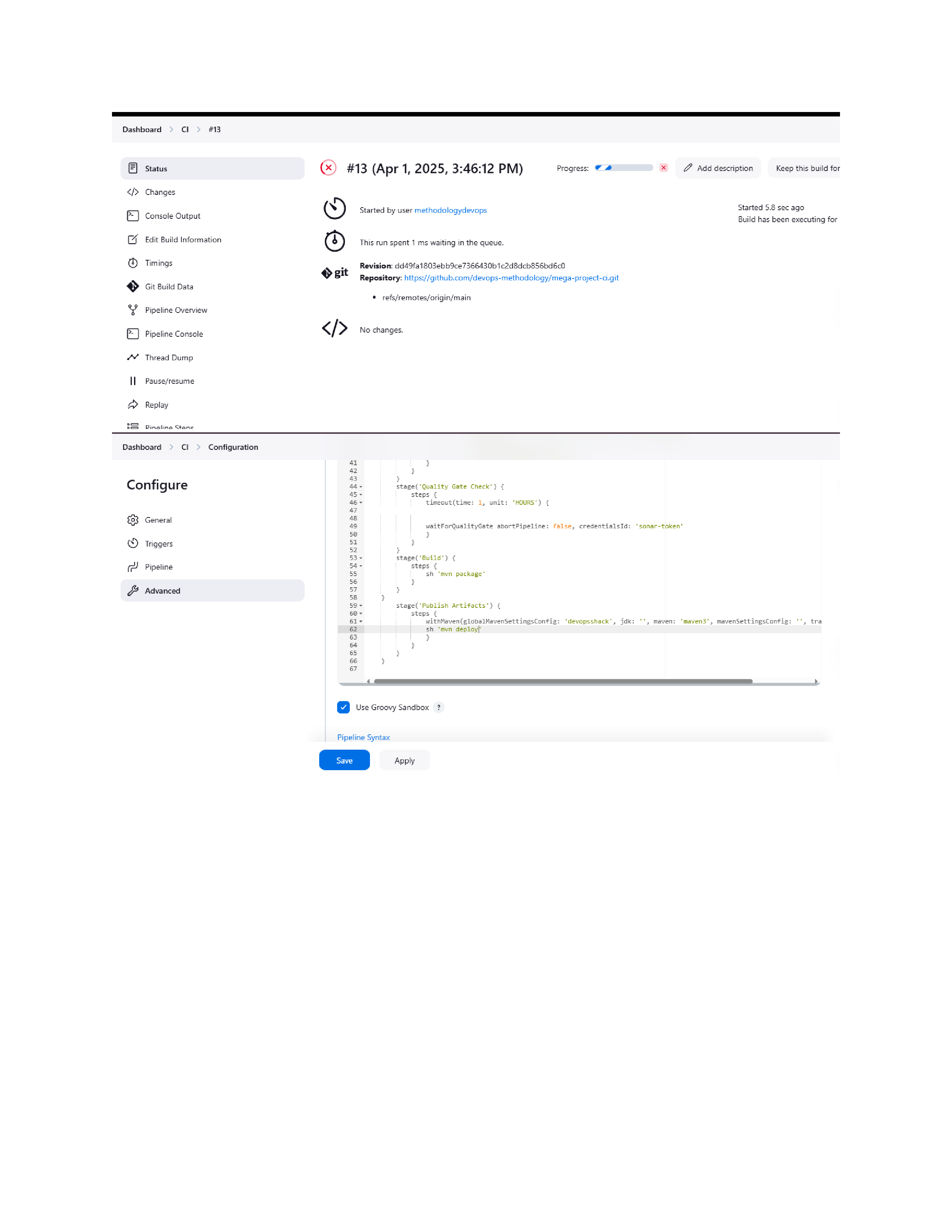Viewport: 952px width, 1232px height.
Task: Collapse code fold arrow at line 46
Action: (x=361, y=503)
